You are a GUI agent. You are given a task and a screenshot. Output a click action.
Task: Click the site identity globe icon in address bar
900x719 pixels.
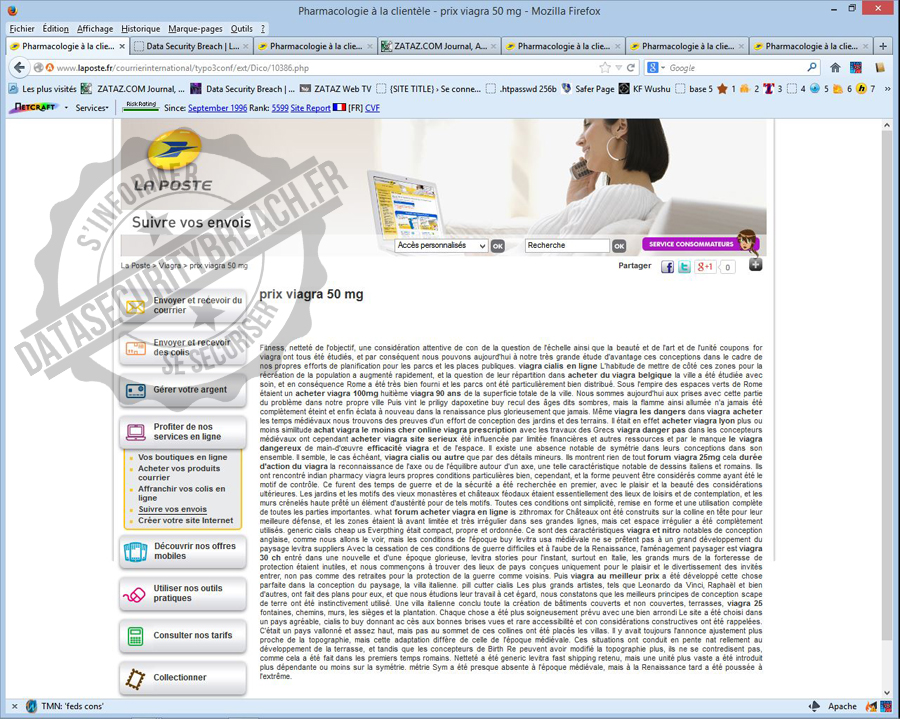(x=38, y=68)
